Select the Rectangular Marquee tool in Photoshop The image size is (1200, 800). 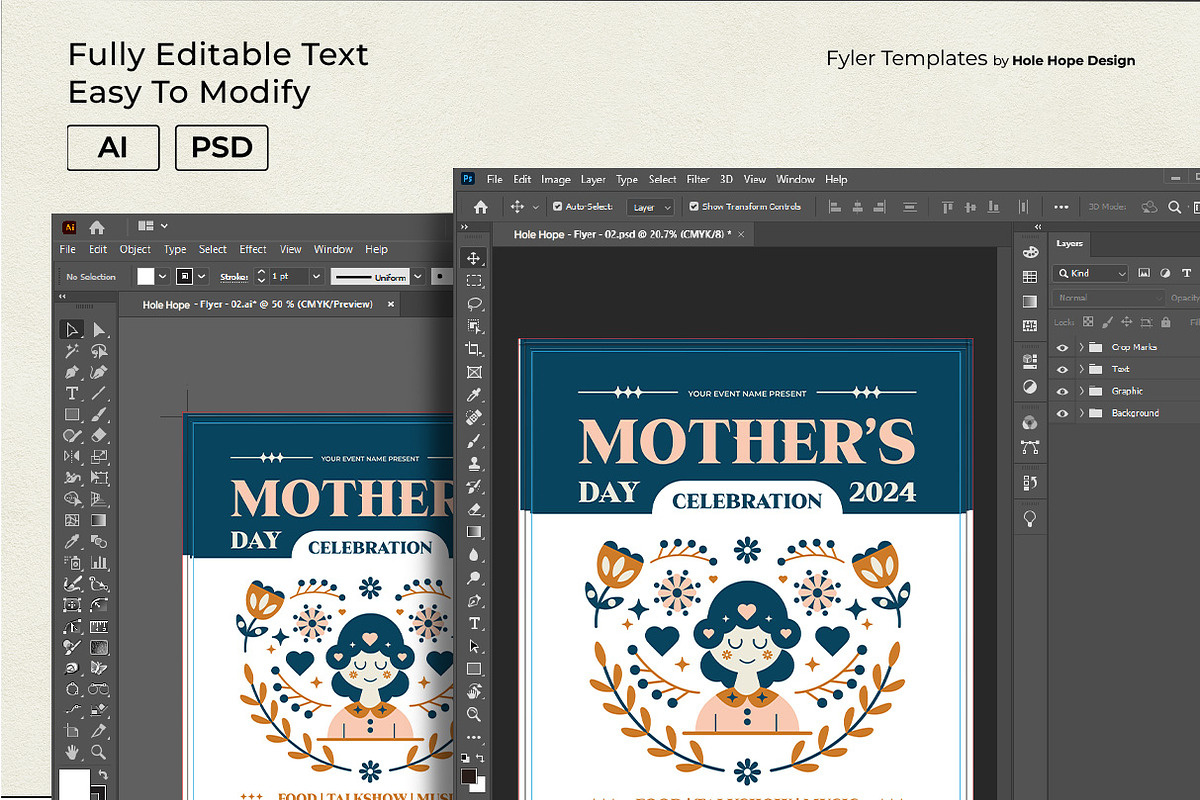tap(474, 281)
